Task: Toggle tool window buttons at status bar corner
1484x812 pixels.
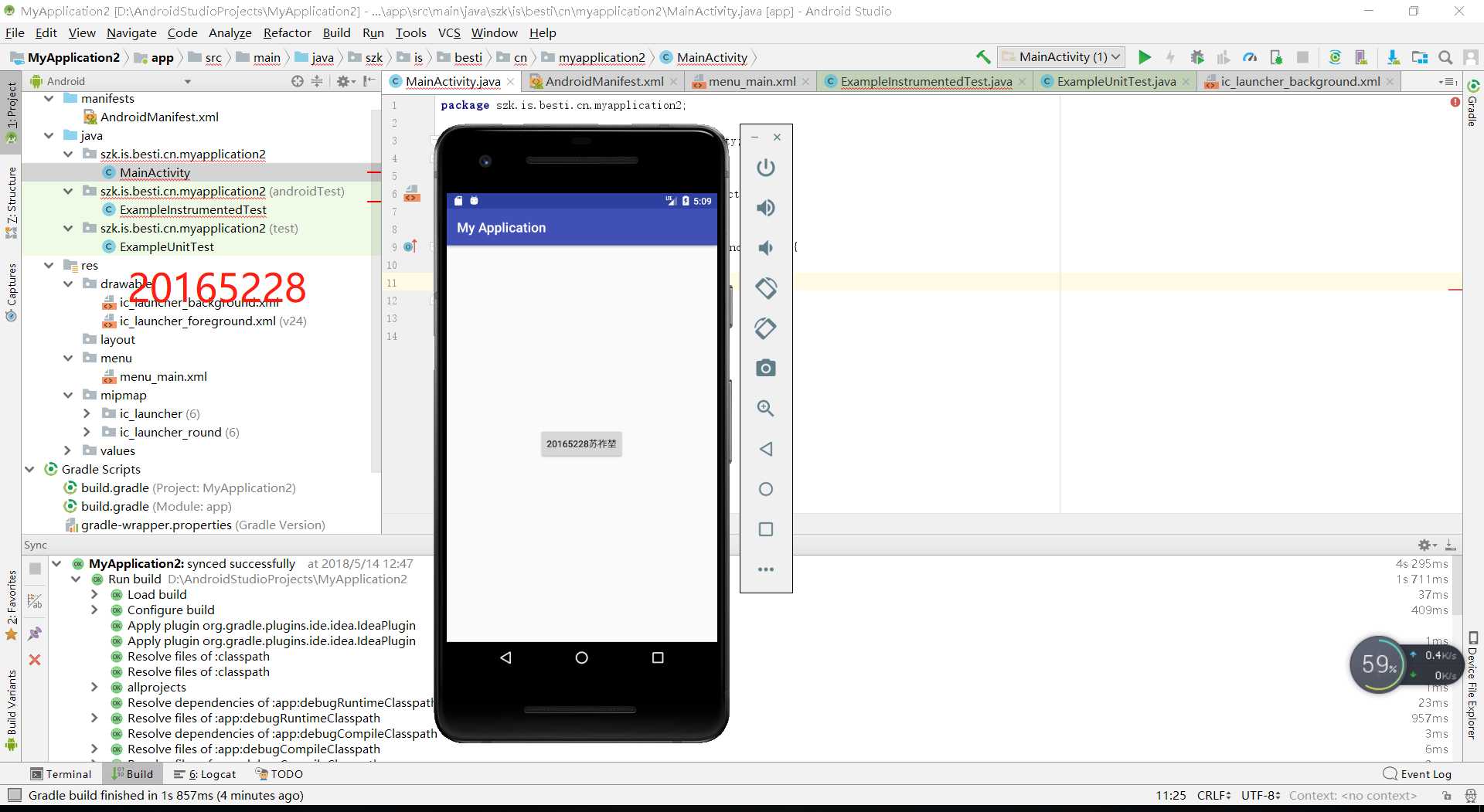Action: 14,795
